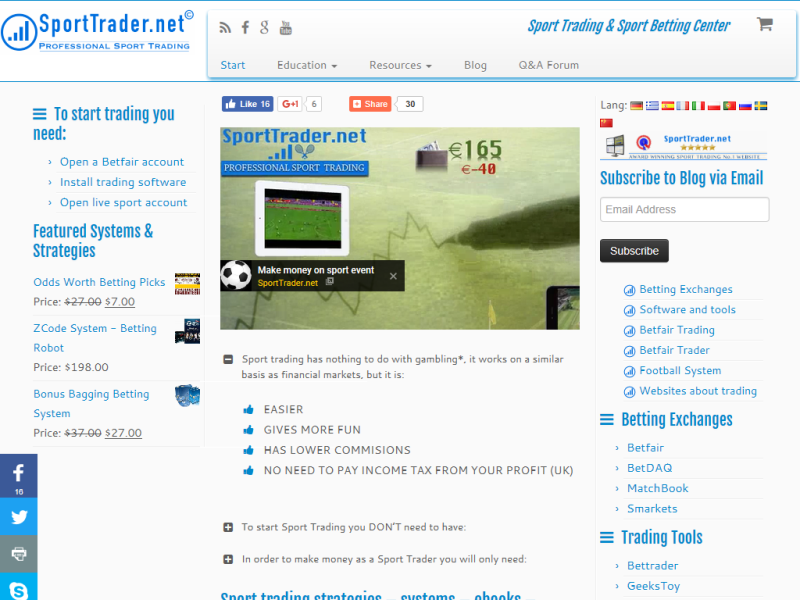This screenshot has width=800, height=600.
Task: Go to the Start menu item
Action: (233, 65)
